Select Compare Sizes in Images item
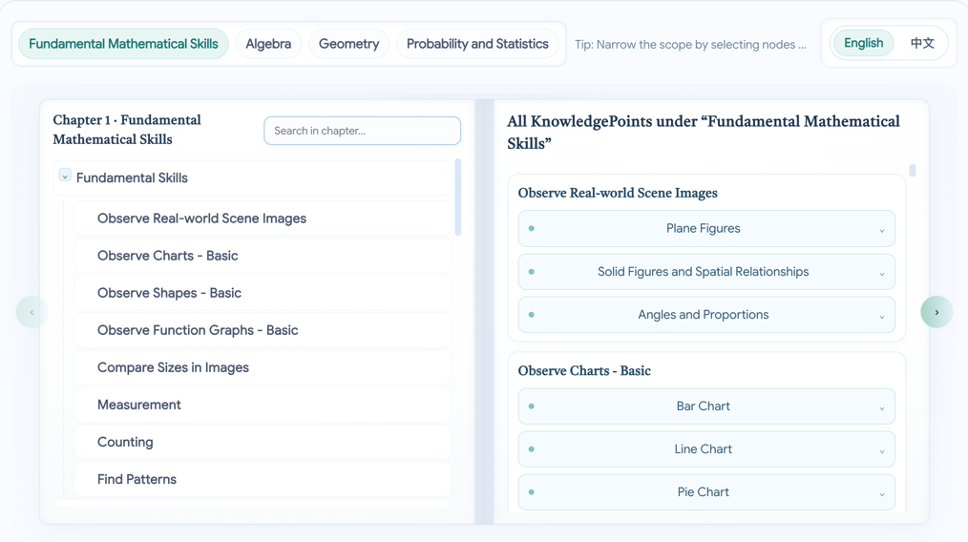 [x=263, y=367]
